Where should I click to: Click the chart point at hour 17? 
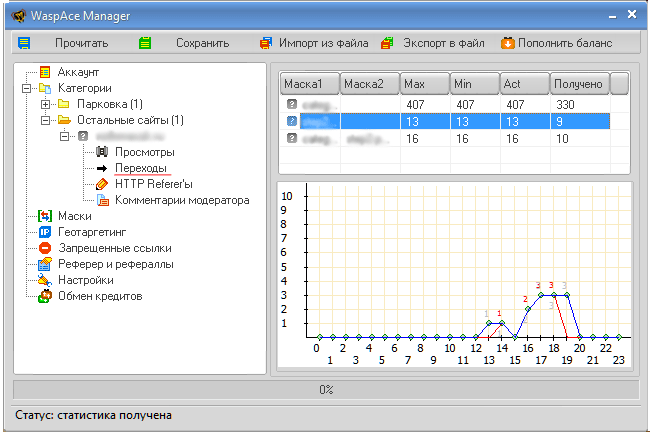[541, 295]
